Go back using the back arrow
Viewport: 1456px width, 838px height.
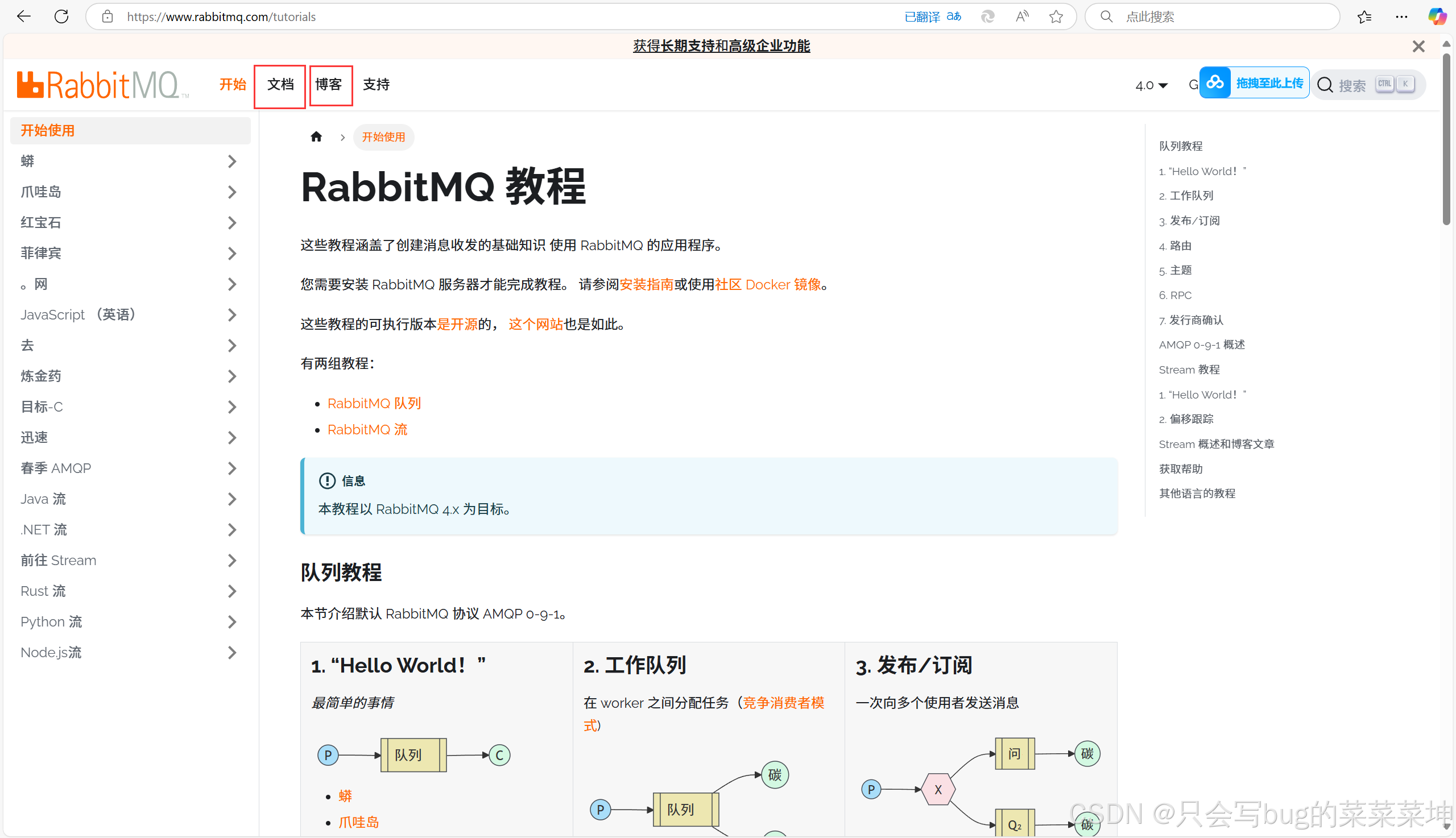(x=24, y=16)
